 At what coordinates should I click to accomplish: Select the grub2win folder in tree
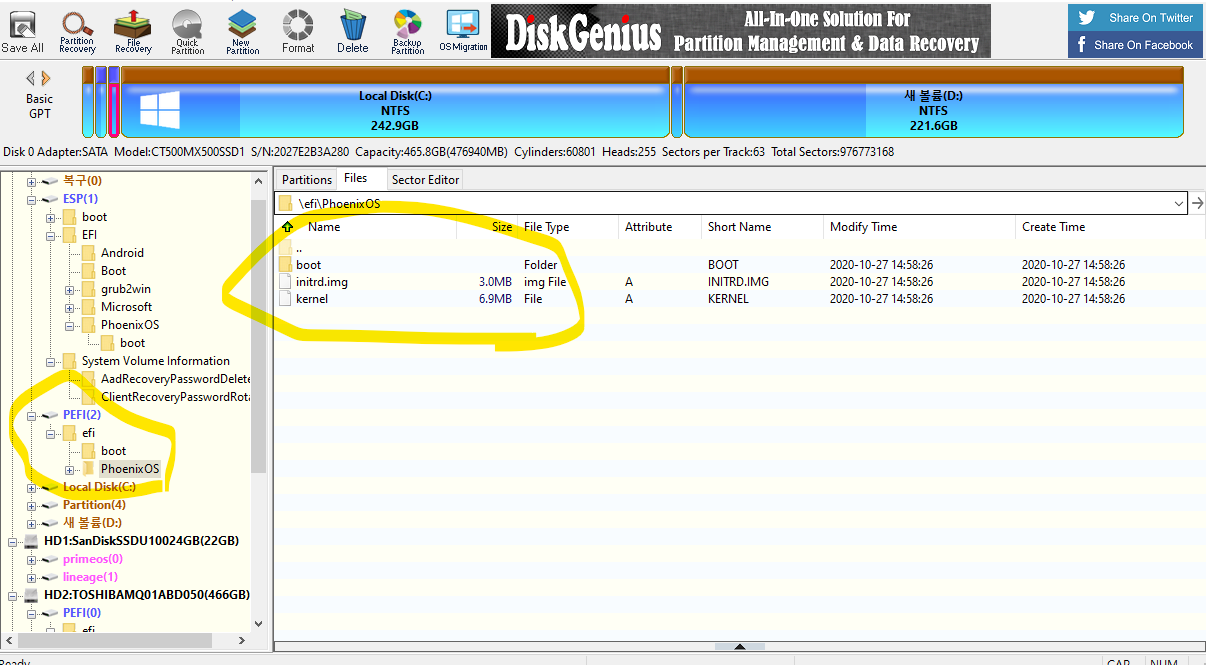[126, 289]
